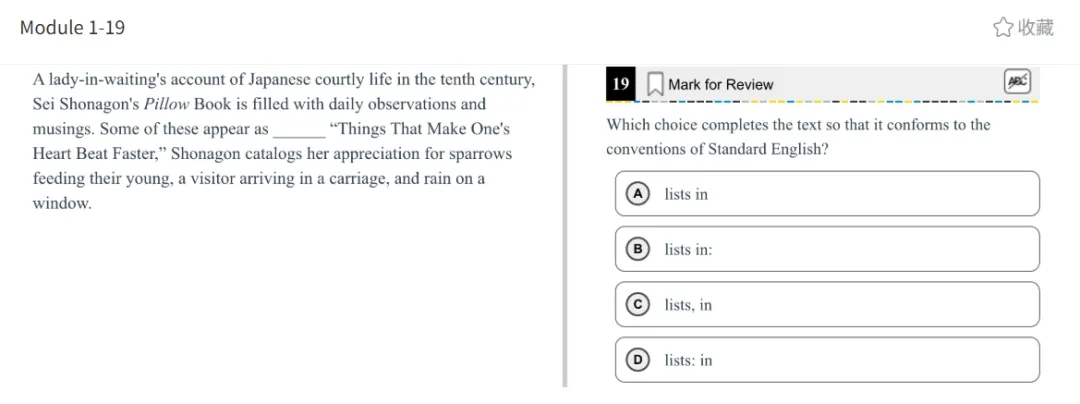Image resolution: width=1080 pixels, height=404 pixels.
Task: Select the circled letter B
Action: click(x=638, y=249)
